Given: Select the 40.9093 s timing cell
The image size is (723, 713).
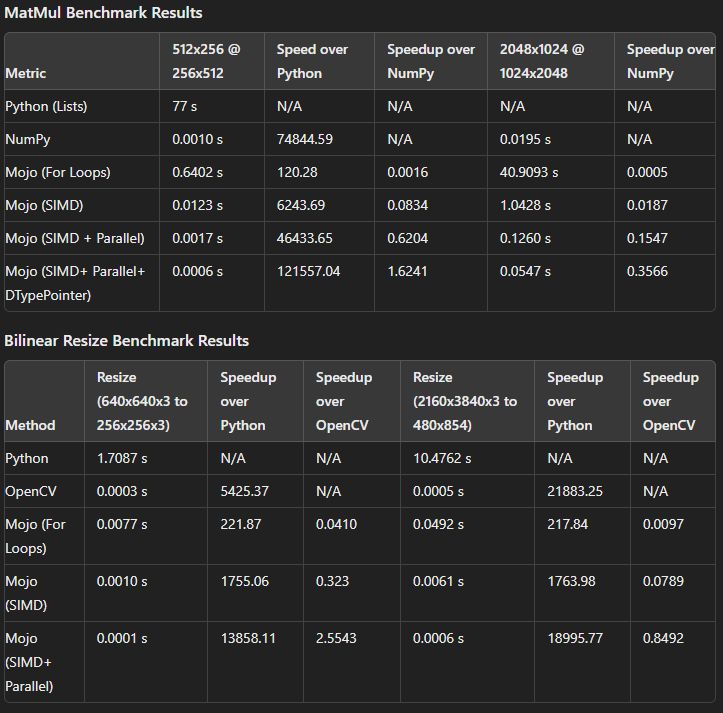Looking at the screenshot, I should (529, 172).
